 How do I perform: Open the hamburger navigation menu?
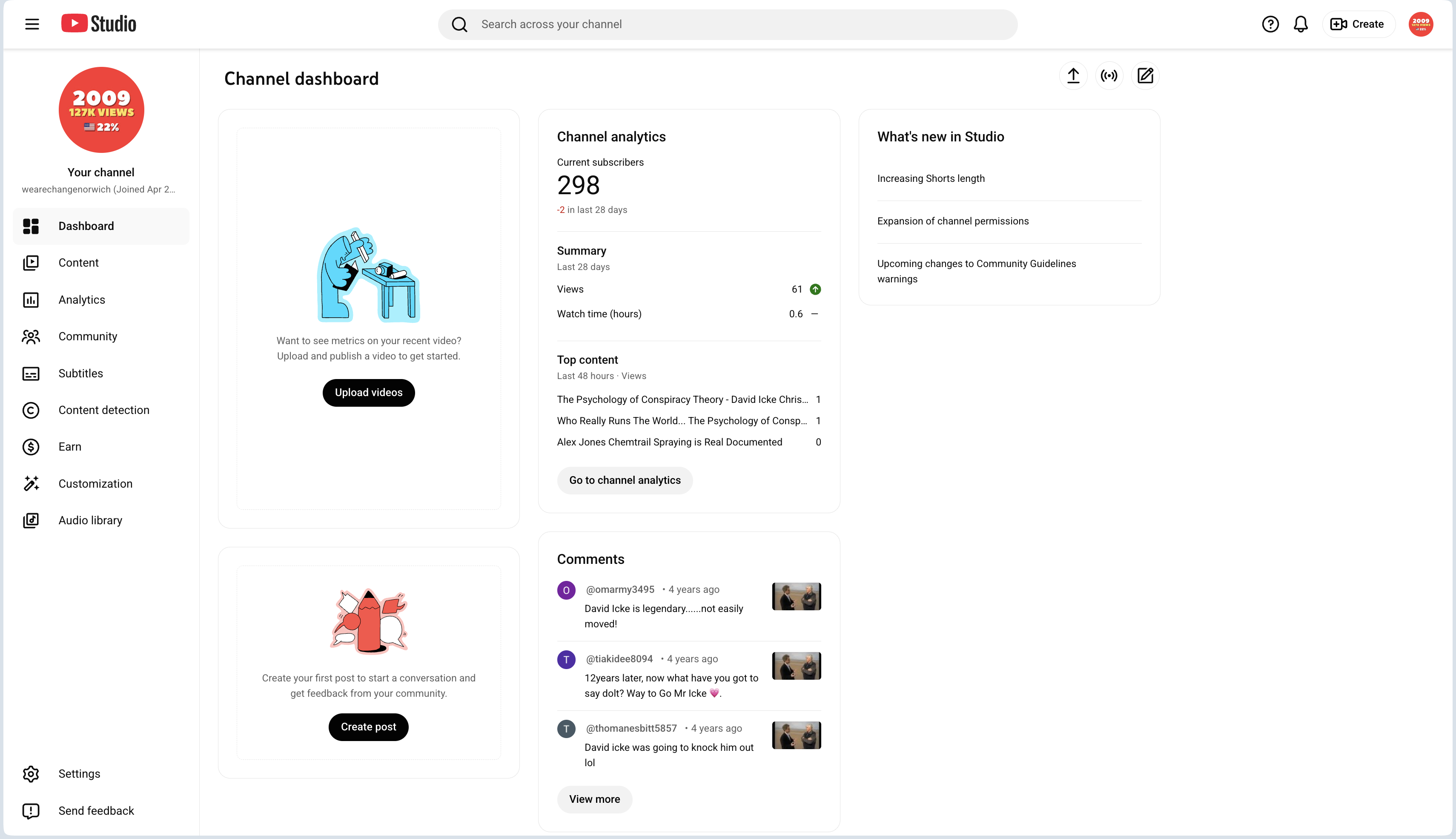point(32,24)
